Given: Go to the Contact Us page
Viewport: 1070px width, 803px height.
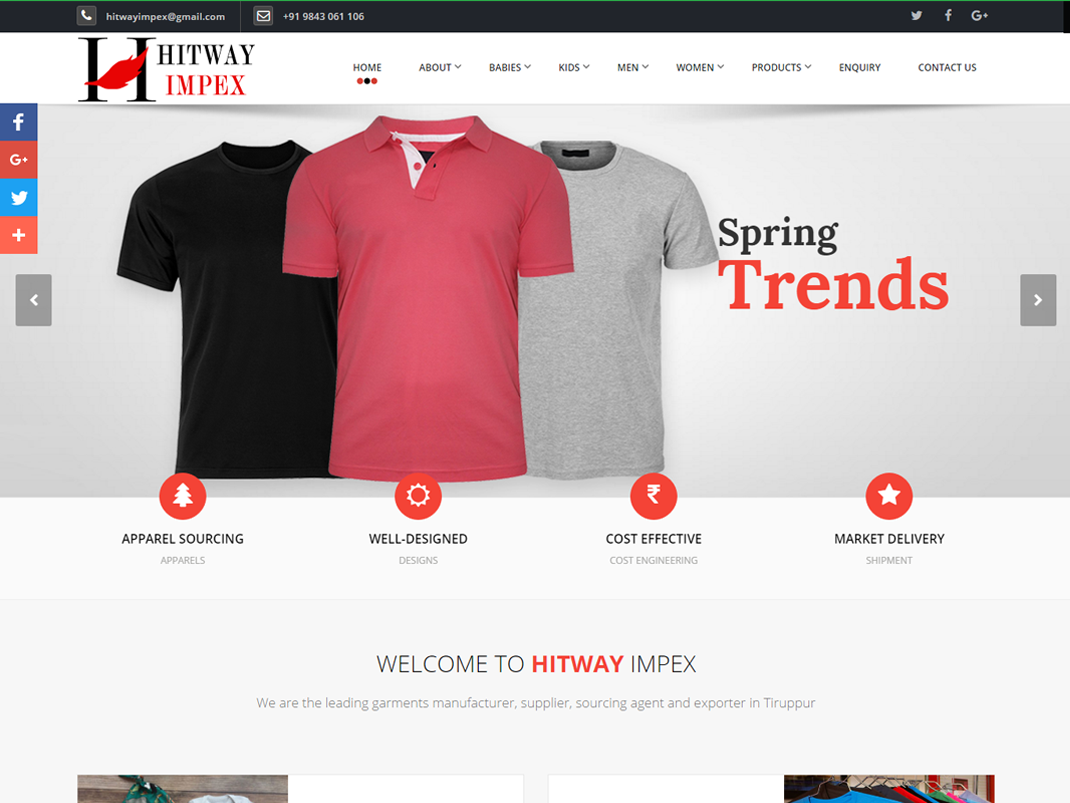Looking at the screenshot, I should 947,68.
